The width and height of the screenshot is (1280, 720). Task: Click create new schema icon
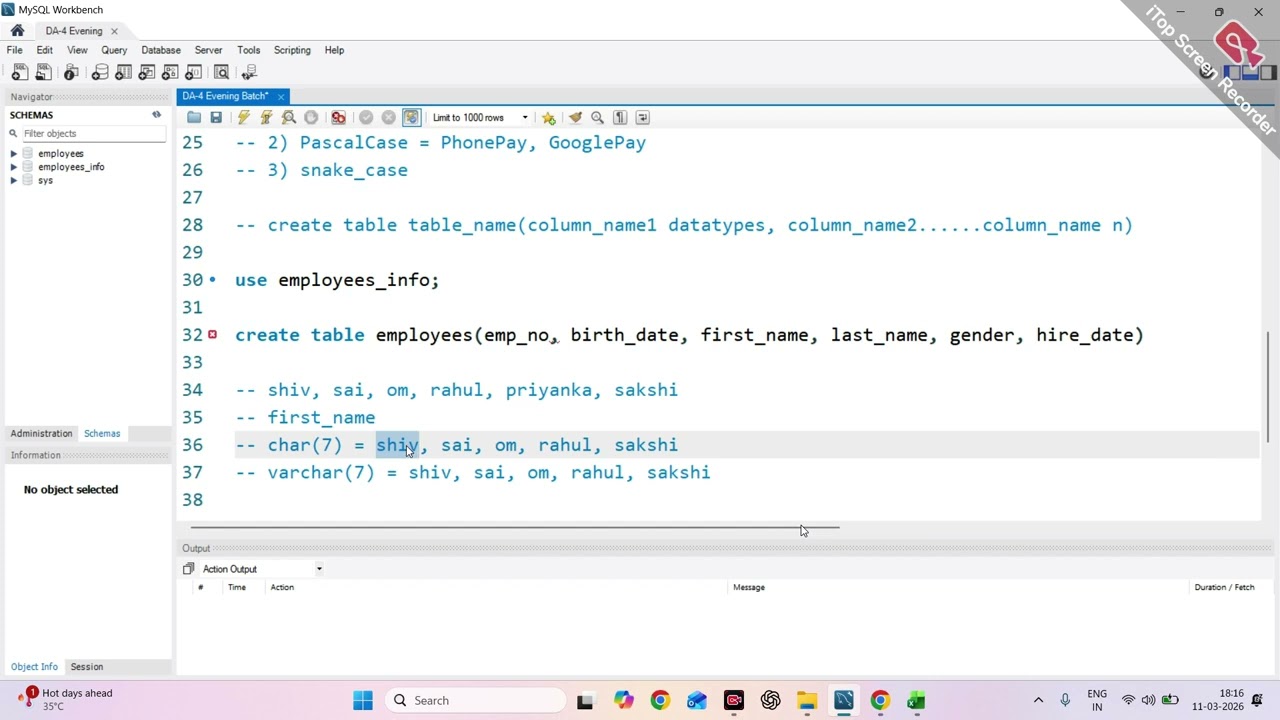[100, 72]
